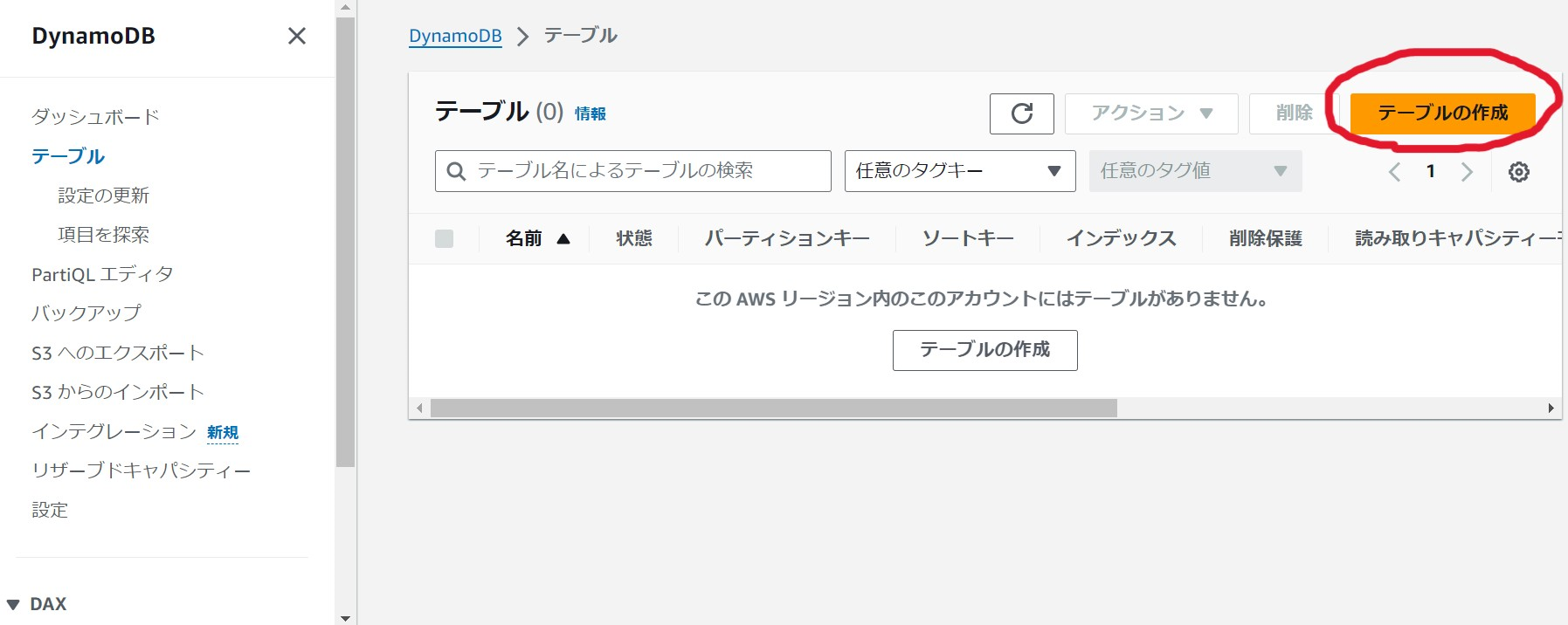Viewport: 1568px width, 625px height.
Task: Click the テーブル breadcrumb text
Action: 581,36
